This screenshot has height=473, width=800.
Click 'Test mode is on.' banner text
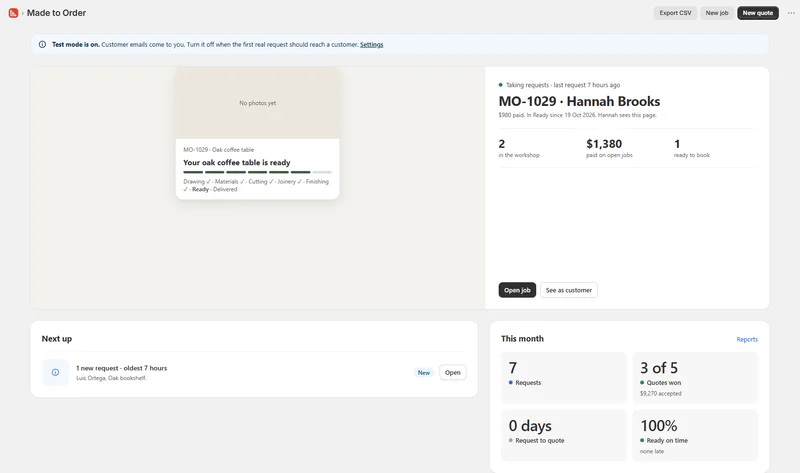tap(76, 44)
